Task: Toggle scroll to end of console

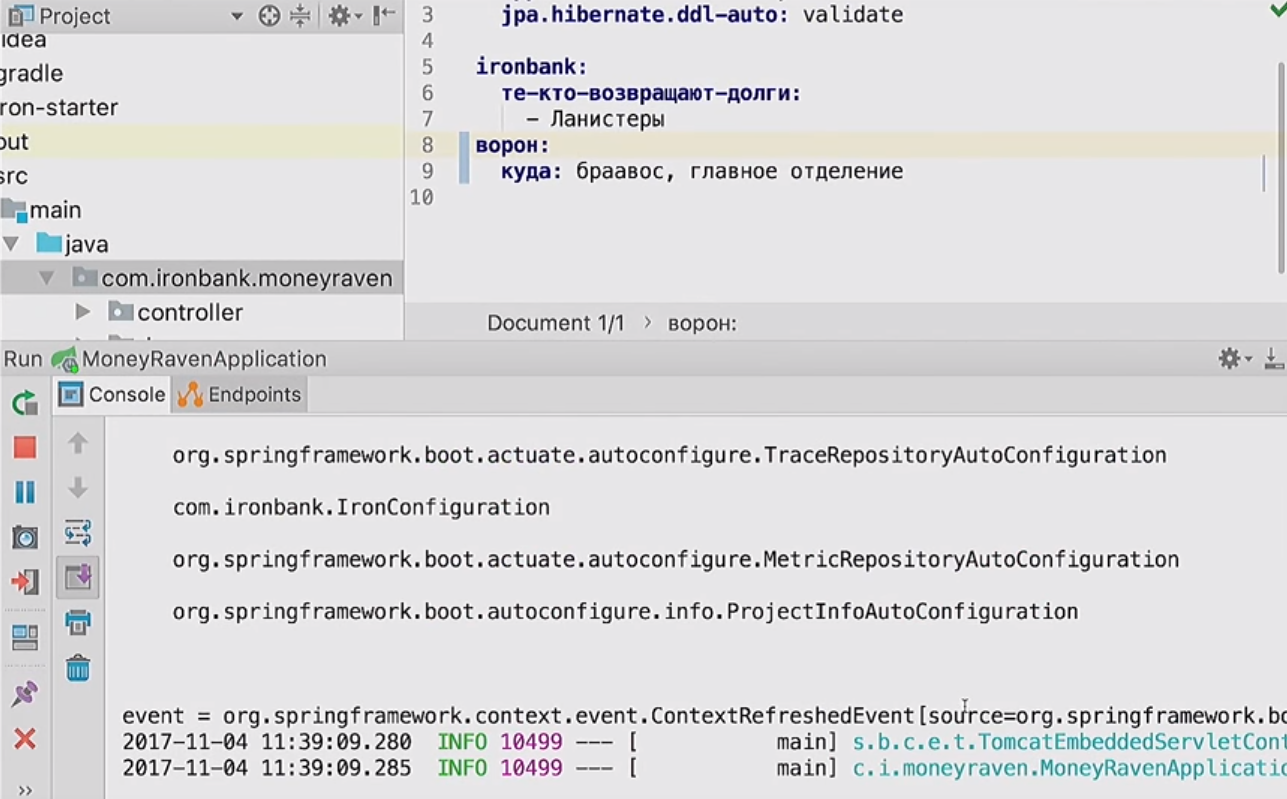Action: (78, 577)
